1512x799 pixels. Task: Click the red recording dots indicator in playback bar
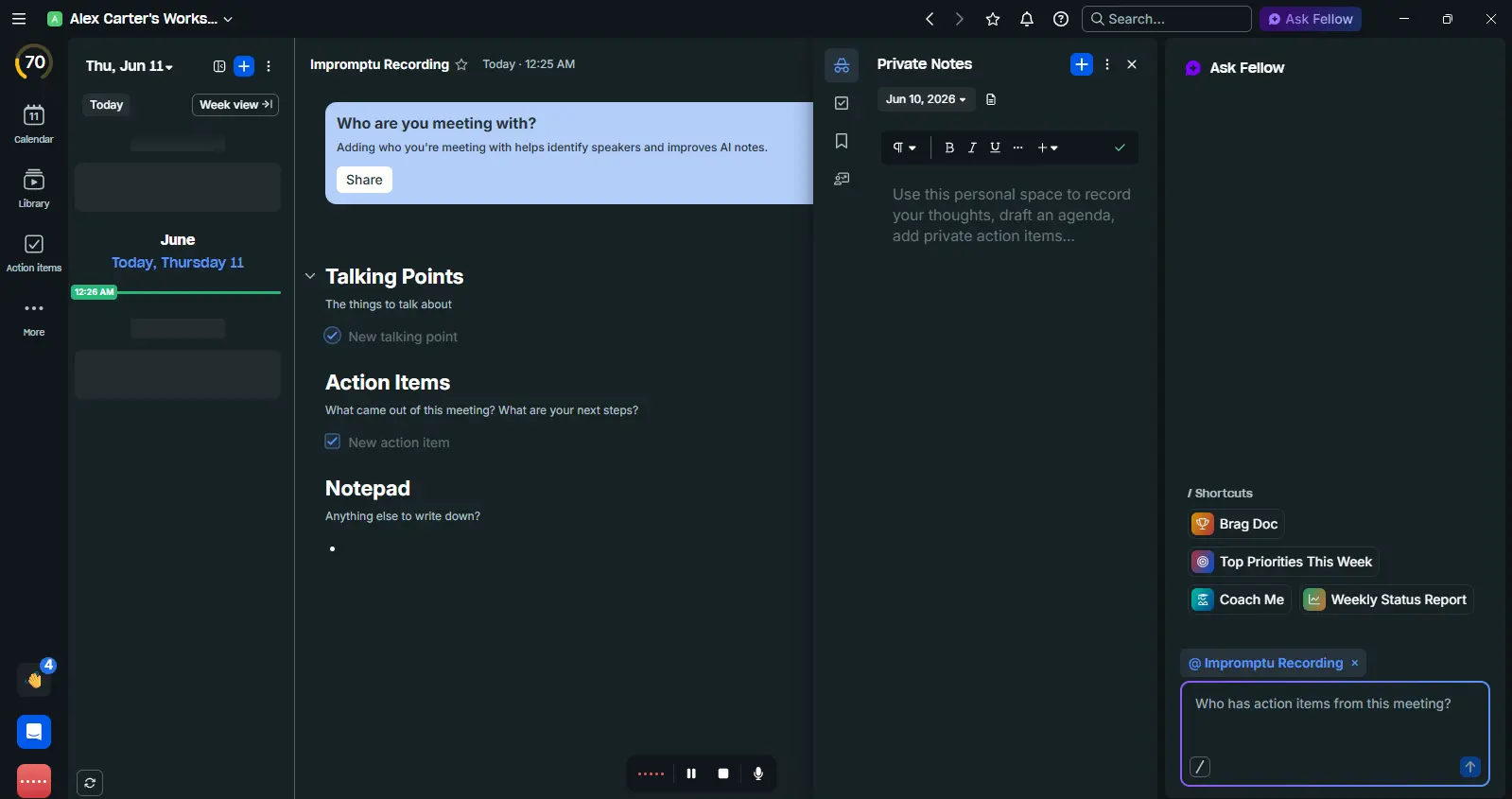(651, 773)
